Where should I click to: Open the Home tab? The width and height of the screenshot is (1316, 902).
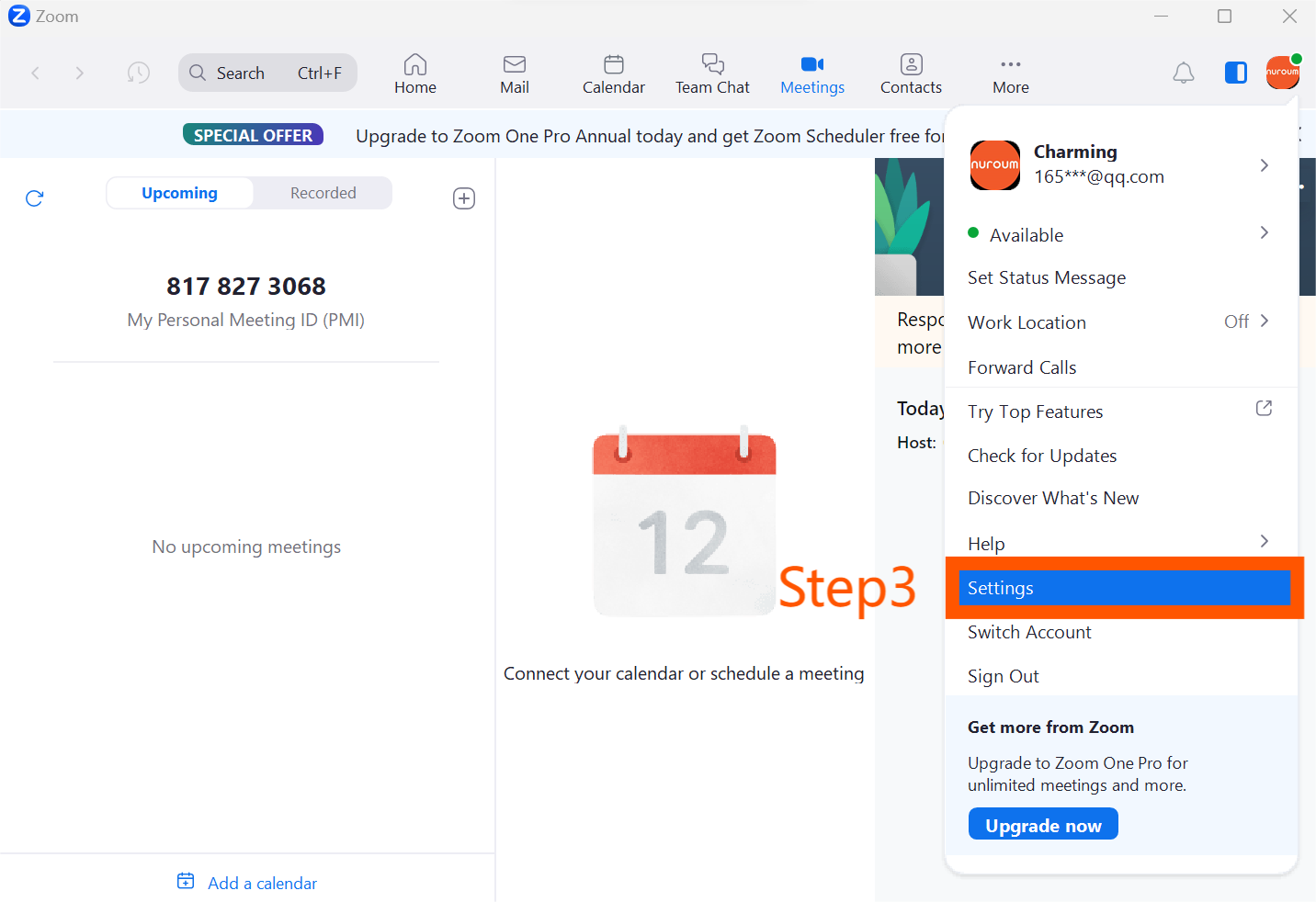(415, 74)
